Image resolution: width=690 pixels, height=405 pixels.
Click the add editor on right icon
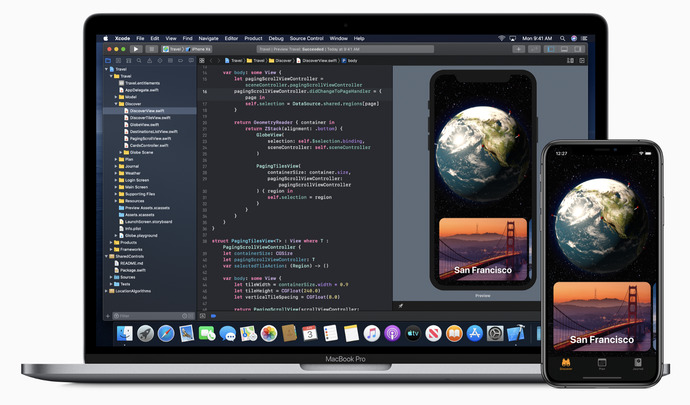click(x=582, y=61)
